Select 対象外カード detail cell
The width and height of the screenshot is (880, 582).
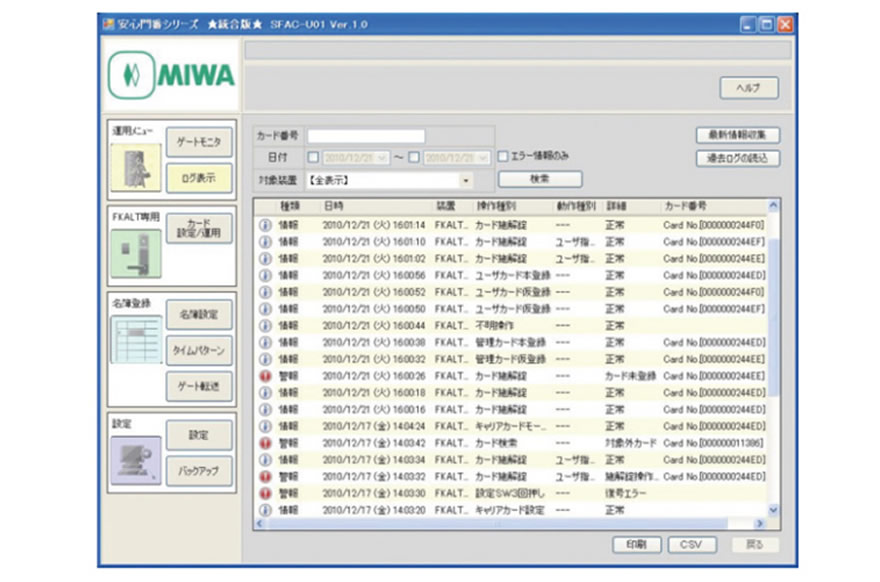630,443
